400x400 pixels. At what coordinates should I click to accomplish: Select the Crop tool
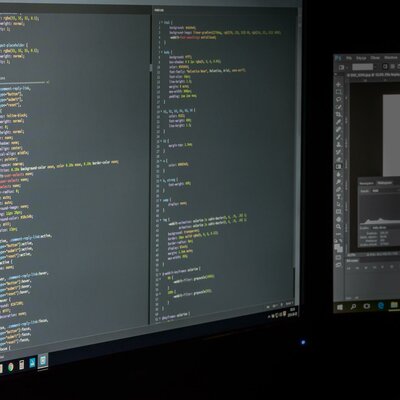[339, 114]
